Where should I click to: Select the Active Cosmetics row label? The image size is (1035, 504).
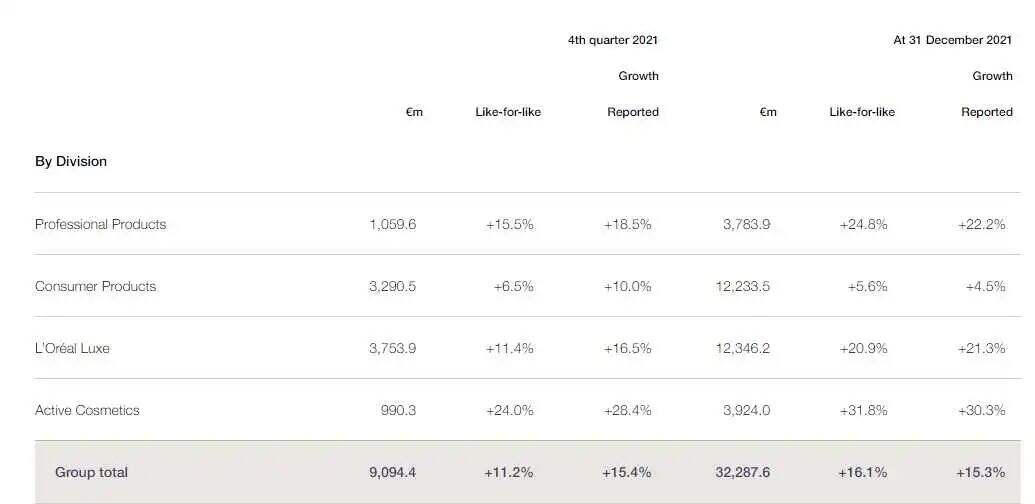(x=87, y=410)
